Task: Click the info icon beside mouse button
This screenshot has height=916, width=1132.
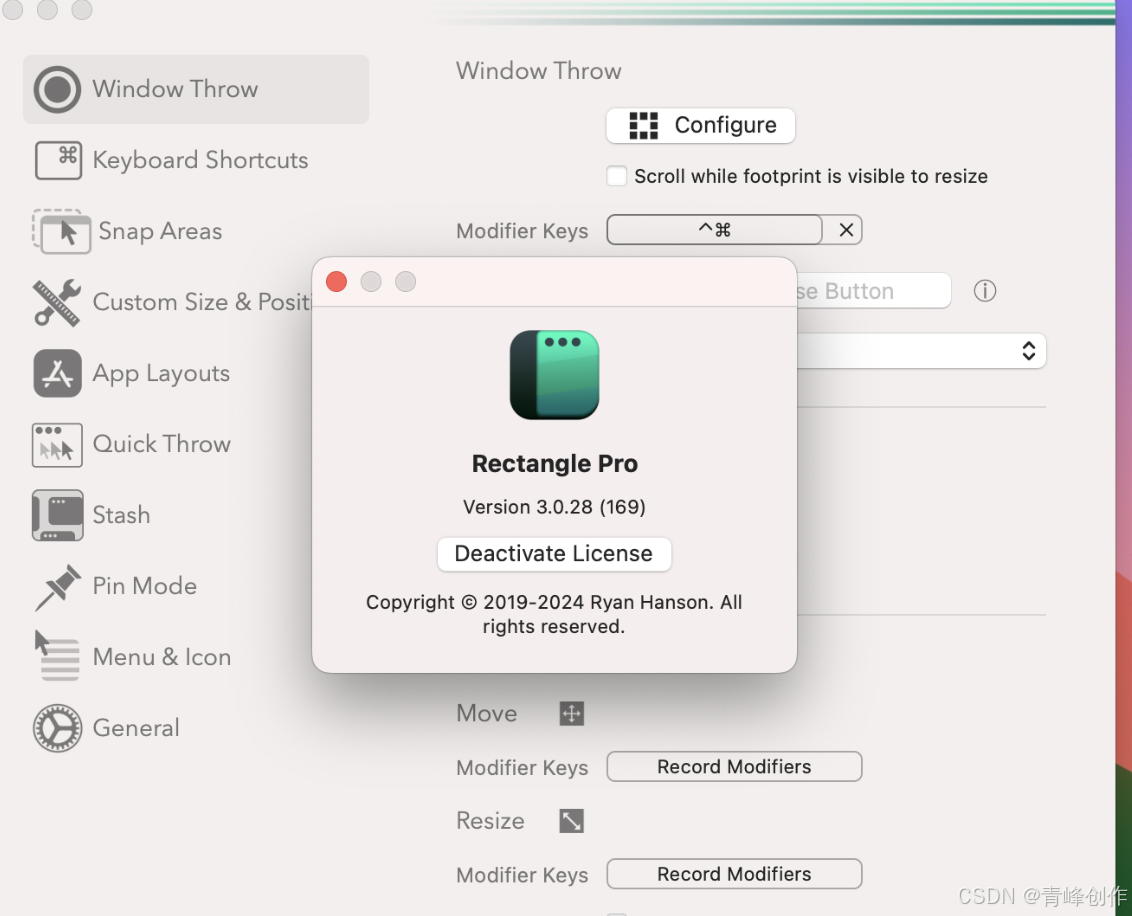Action: [x=985, y=291]
